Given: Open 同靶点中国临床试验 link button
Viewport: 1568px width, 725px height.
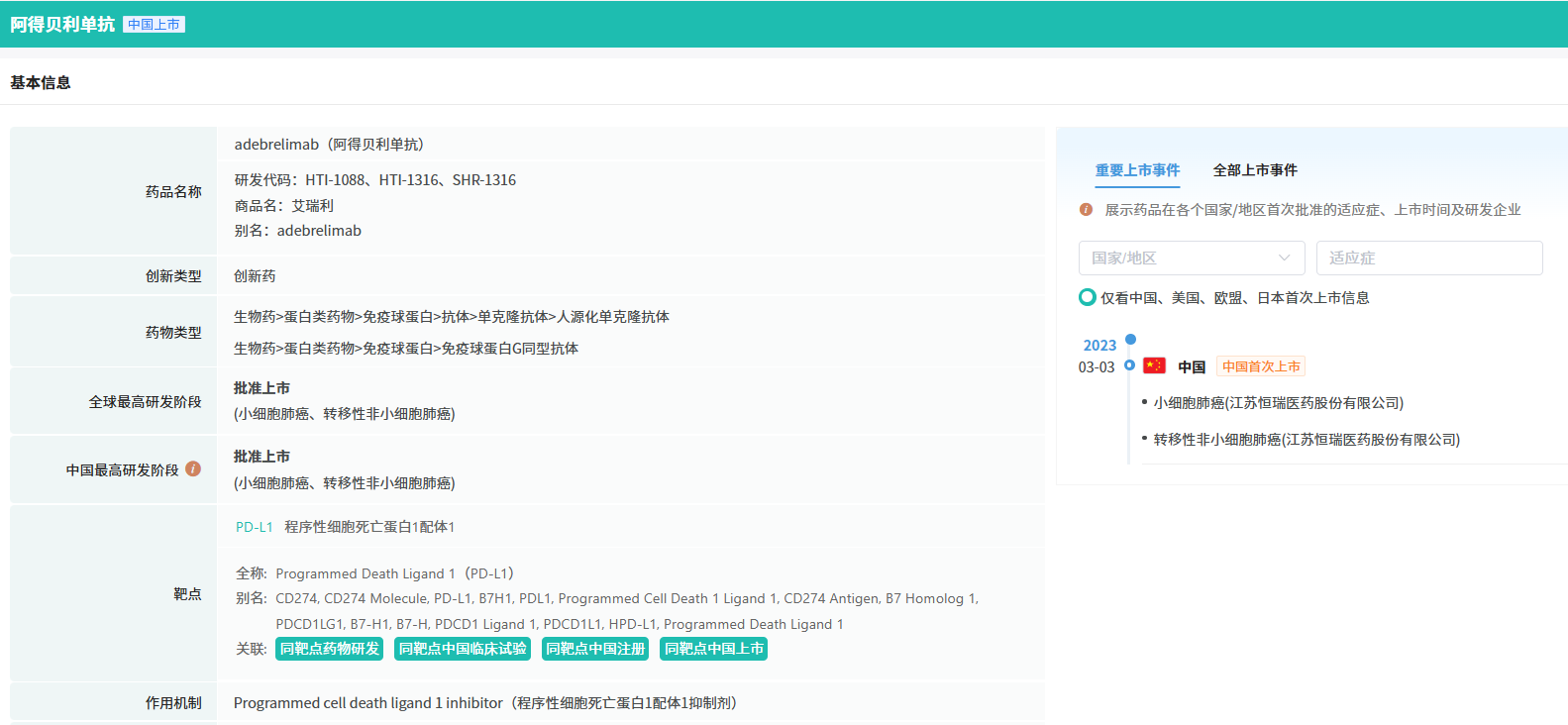Looking at the screenshot, I should pos(463,649).
